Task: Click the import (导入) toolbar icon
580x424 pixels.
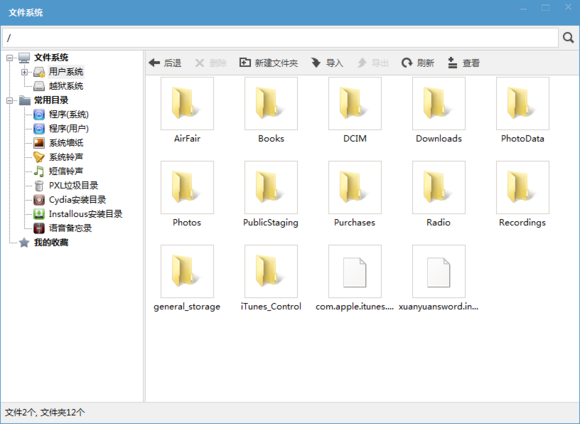Action: pos(316,63)
